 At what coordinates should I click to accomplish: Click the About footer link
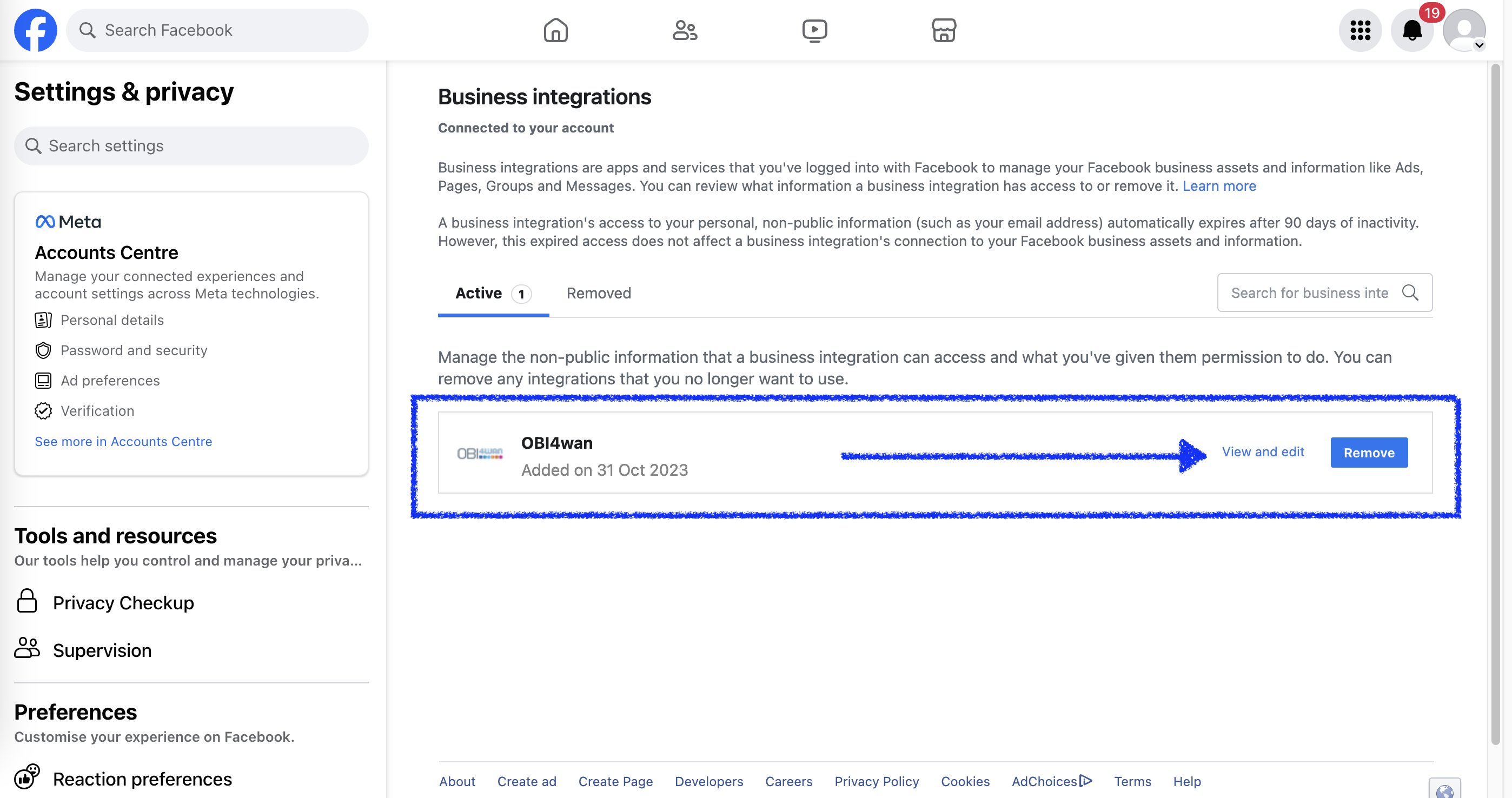click(456, 781)
